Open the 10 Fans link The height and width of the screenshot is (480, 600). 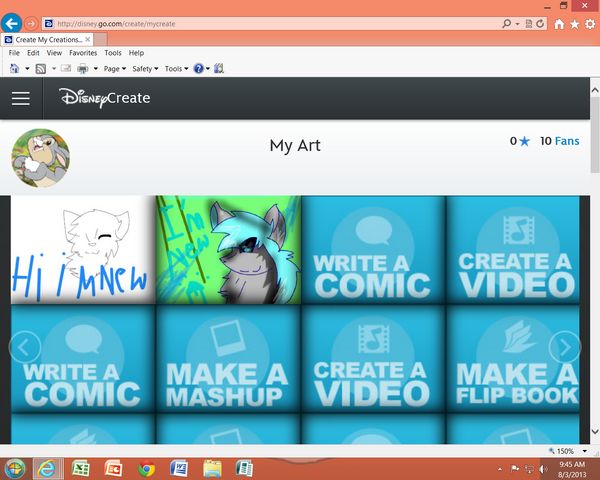[559, 141]
